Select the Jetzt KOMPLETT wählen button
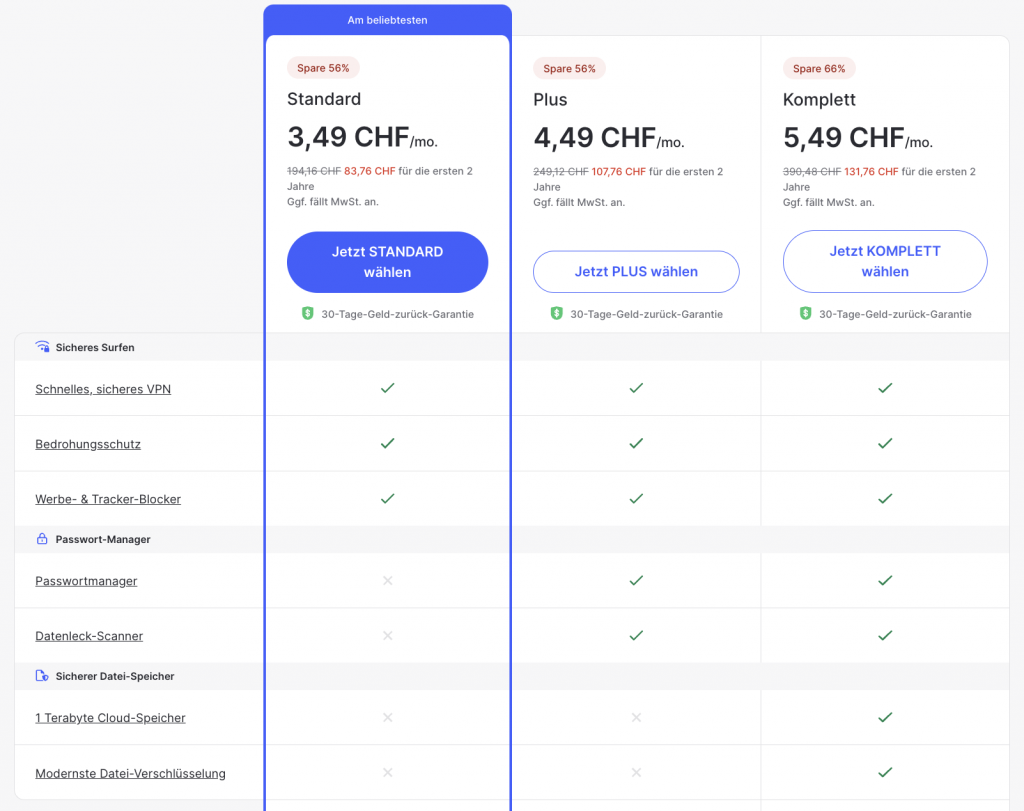Image resolution: width=1024 pixels, height=811 pixels. click(x=884, y=261)
